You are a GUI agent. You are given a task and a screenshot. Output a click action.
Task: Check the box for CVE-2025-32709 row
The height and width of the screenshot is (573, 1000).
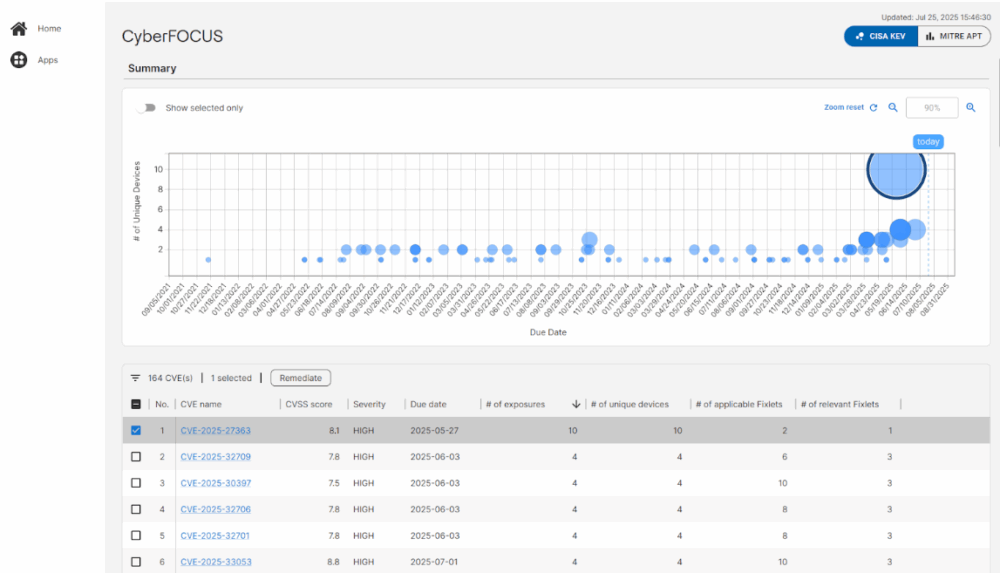tap(136, 457)
